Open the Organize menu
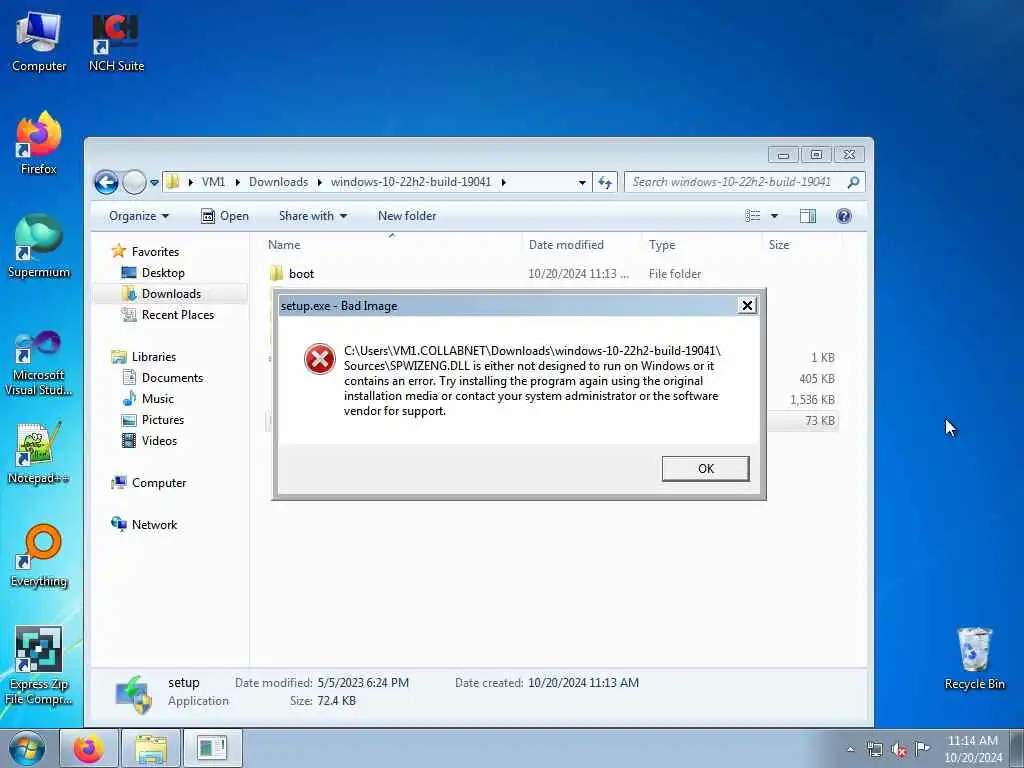 click(x=139, y=216)
